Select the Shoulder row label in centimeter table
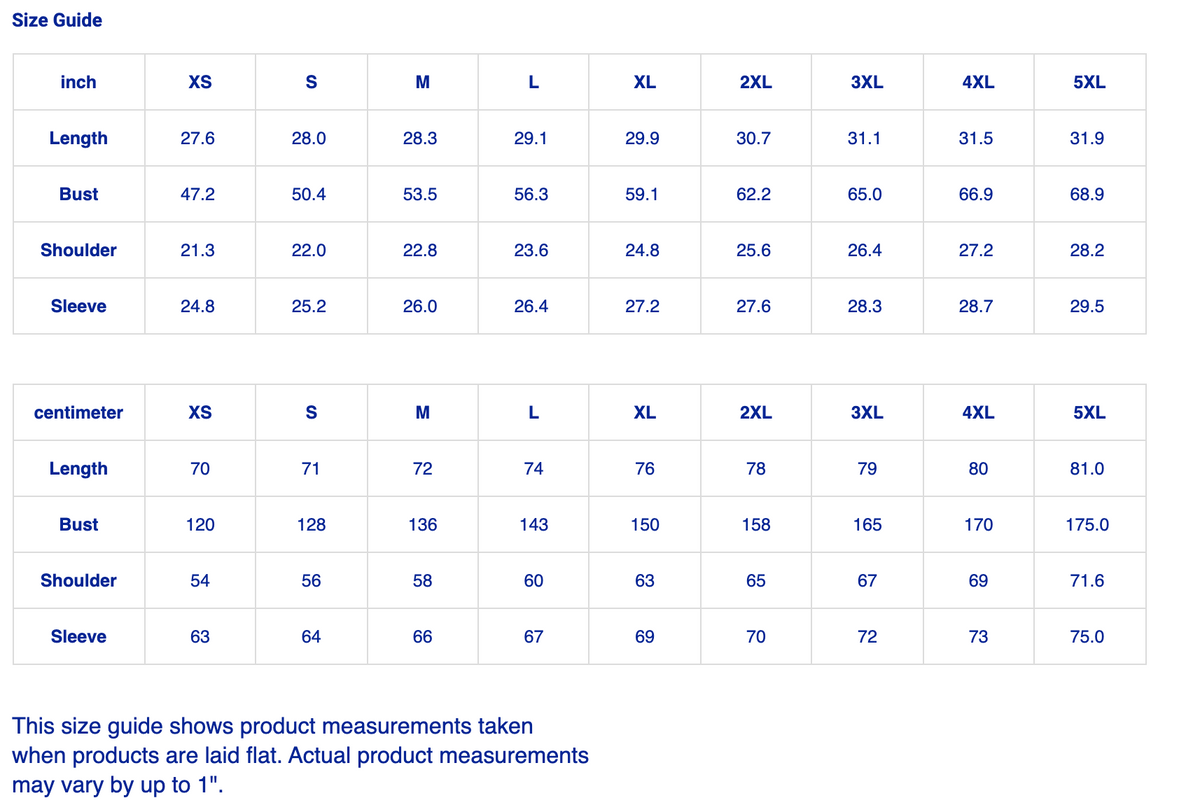Image resolution: width=1200 pixels, height=805 pixels. (78, 580)
